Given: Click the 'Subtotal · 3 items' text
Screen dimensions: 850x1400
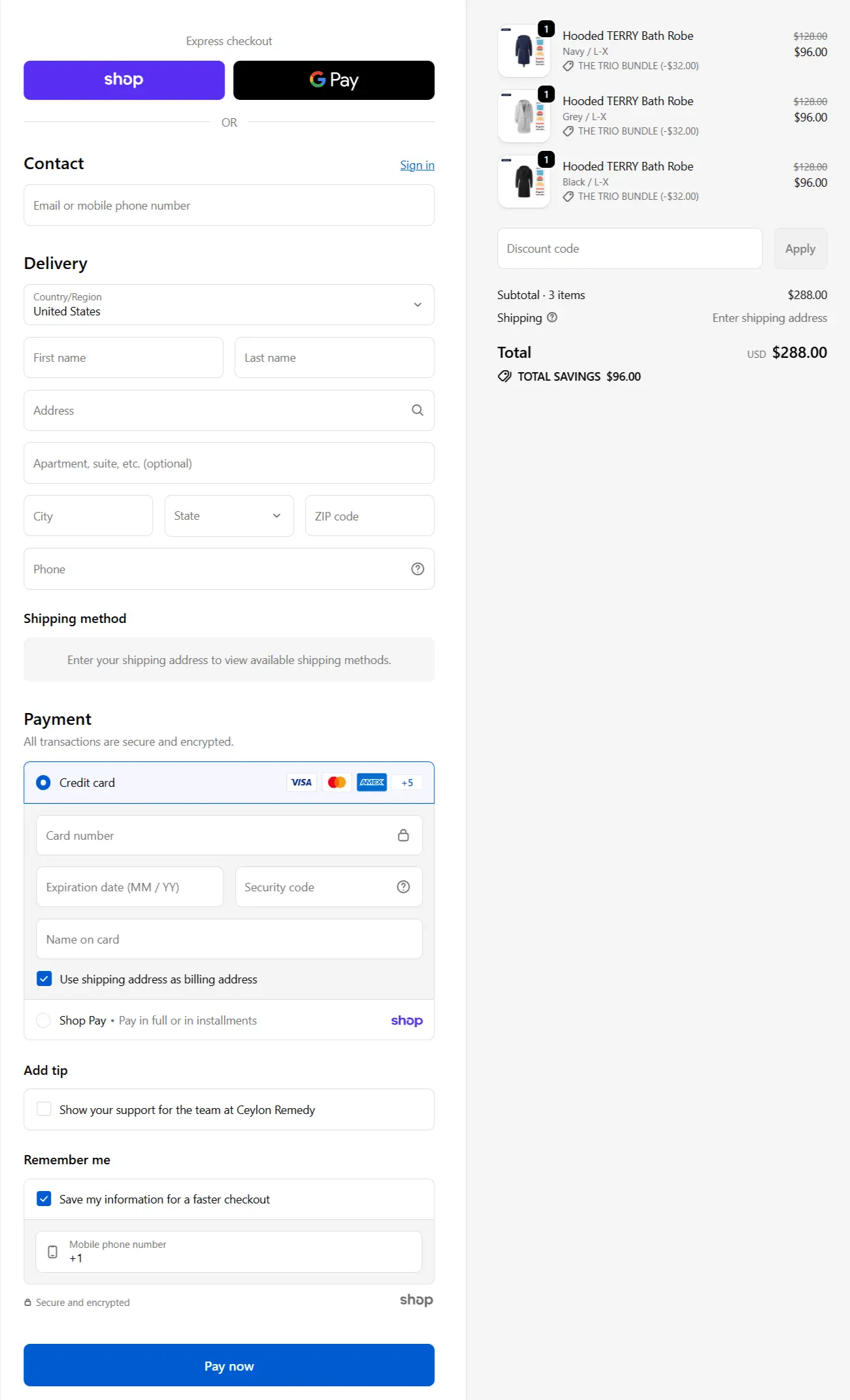Looking at the screenshot, I should pos(541,295).
